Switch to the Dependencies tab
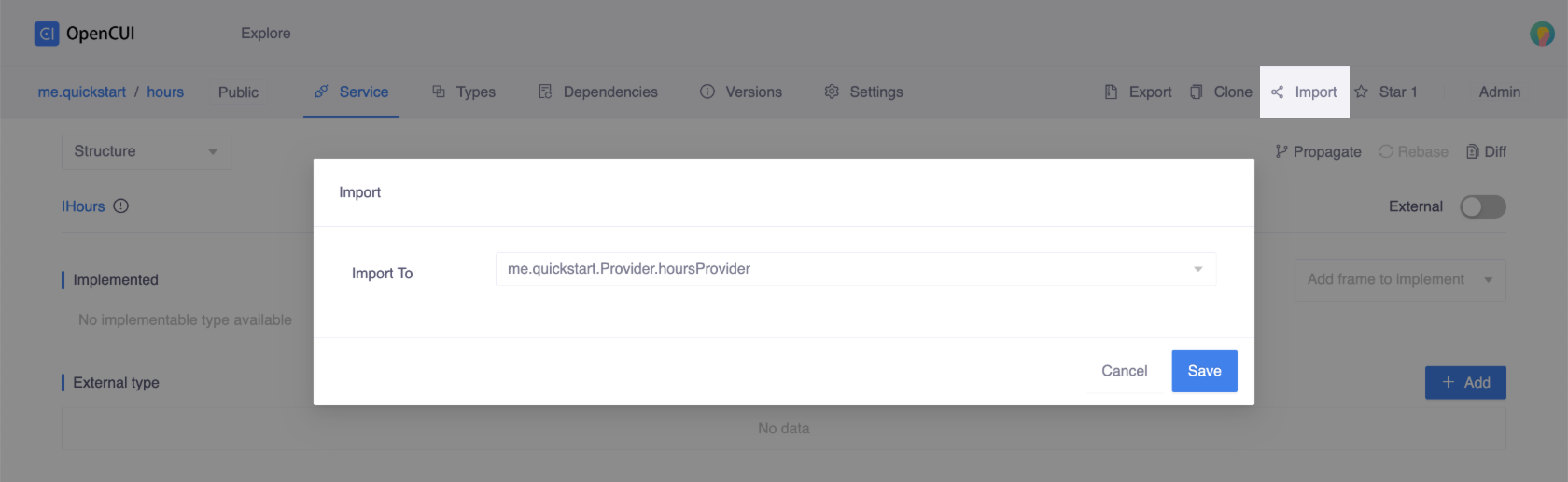 (x=598, y=92)
